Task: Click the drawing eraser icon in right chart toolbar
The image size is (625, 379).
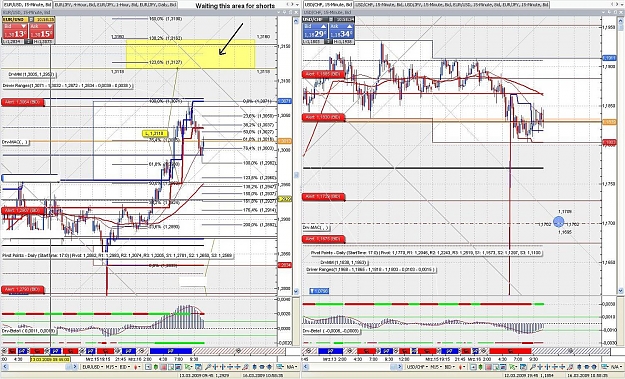Action: point(570,367)
